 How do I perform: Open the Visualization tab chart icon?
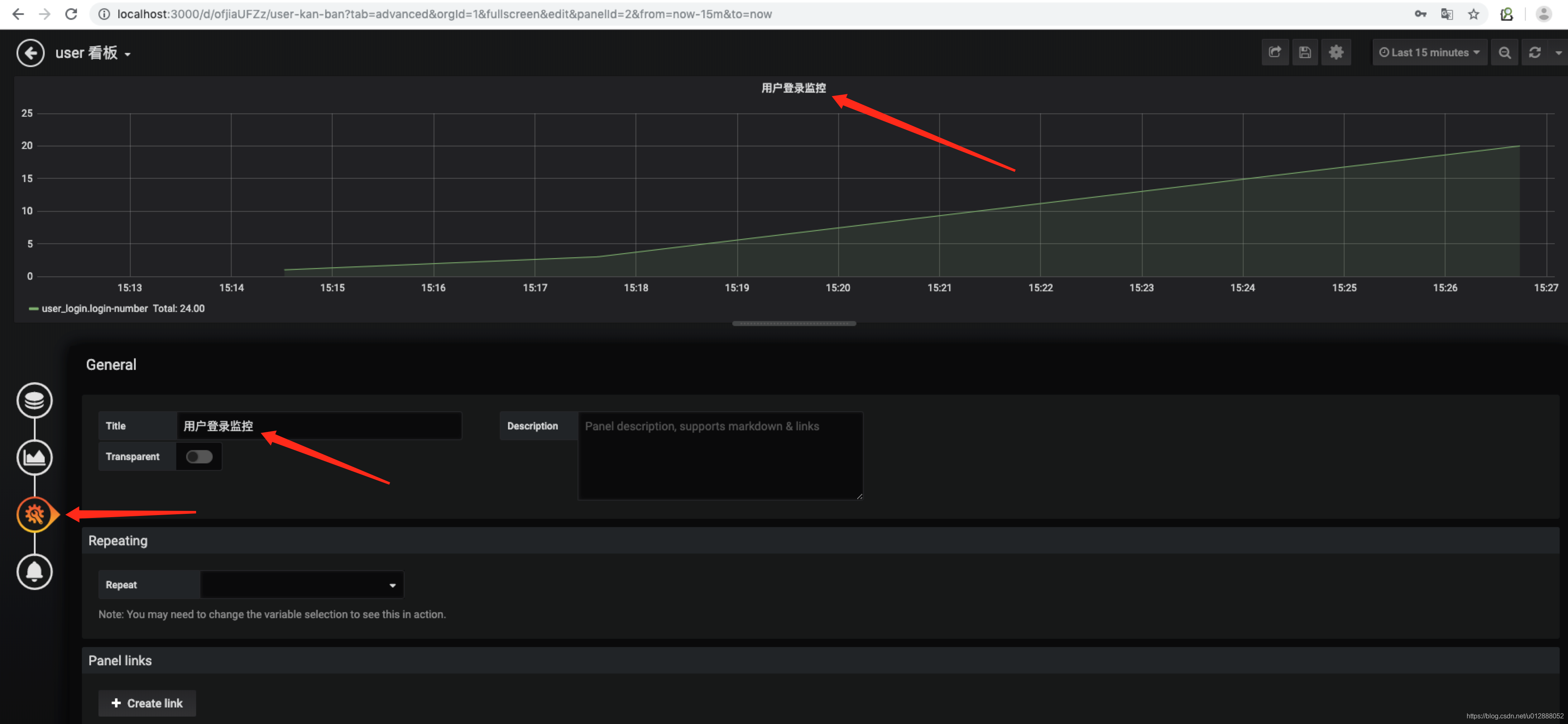click(35, 457)
